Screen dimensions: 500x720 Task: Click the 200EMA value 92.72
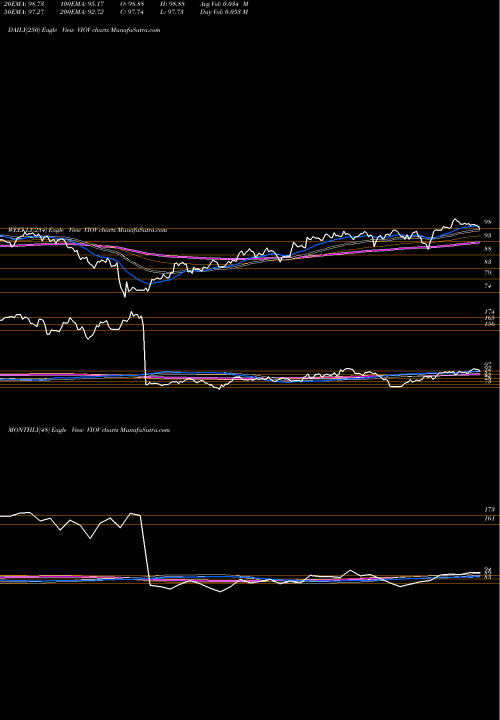coord(83,12)
